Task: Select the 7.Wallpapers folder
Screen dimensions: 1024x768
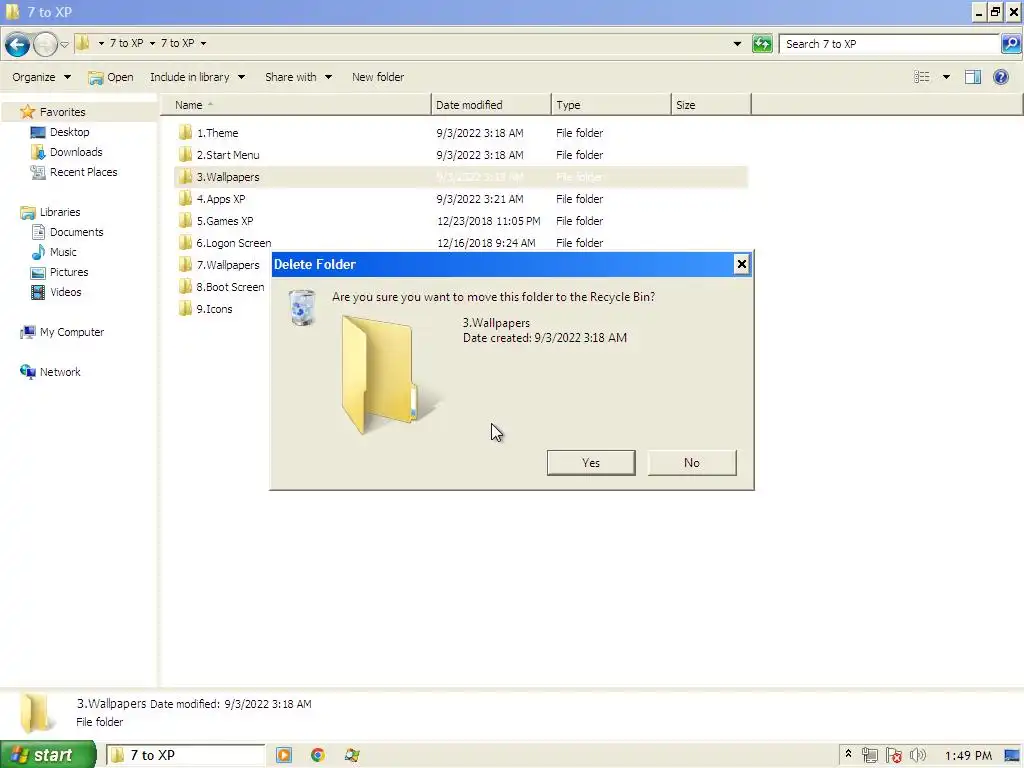Action: [x=227, y=265]
